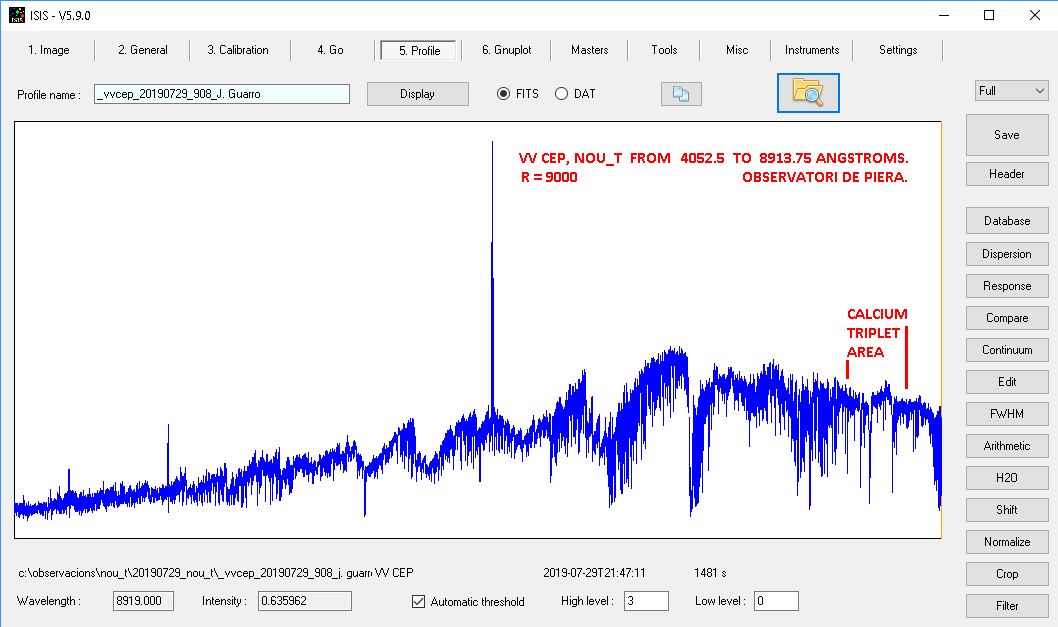Image resolution: width=1058 pixels, height=627 pixels.
Task: Open the Instruments tab
Action: (812, 50)
